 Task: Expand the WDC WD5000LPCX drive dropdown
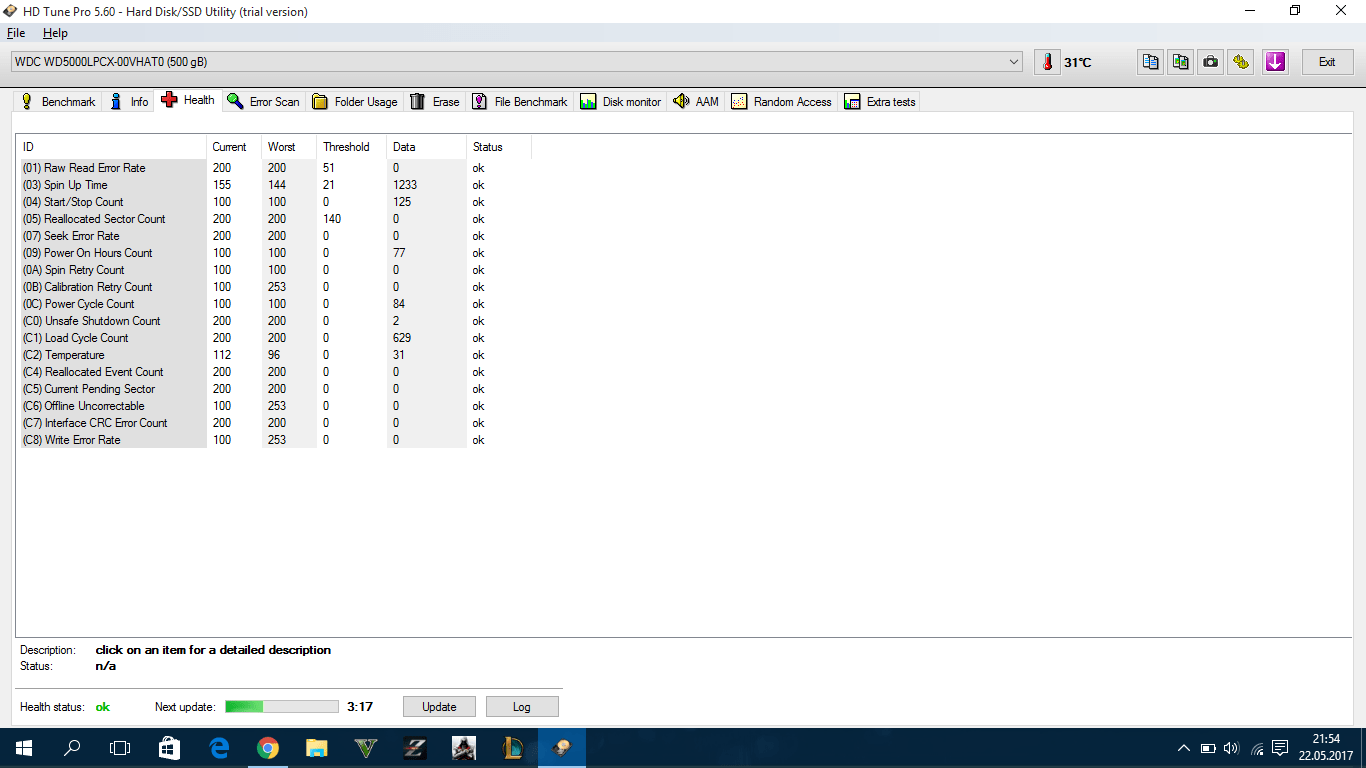pyautogui.click(x=1015, y=62)
